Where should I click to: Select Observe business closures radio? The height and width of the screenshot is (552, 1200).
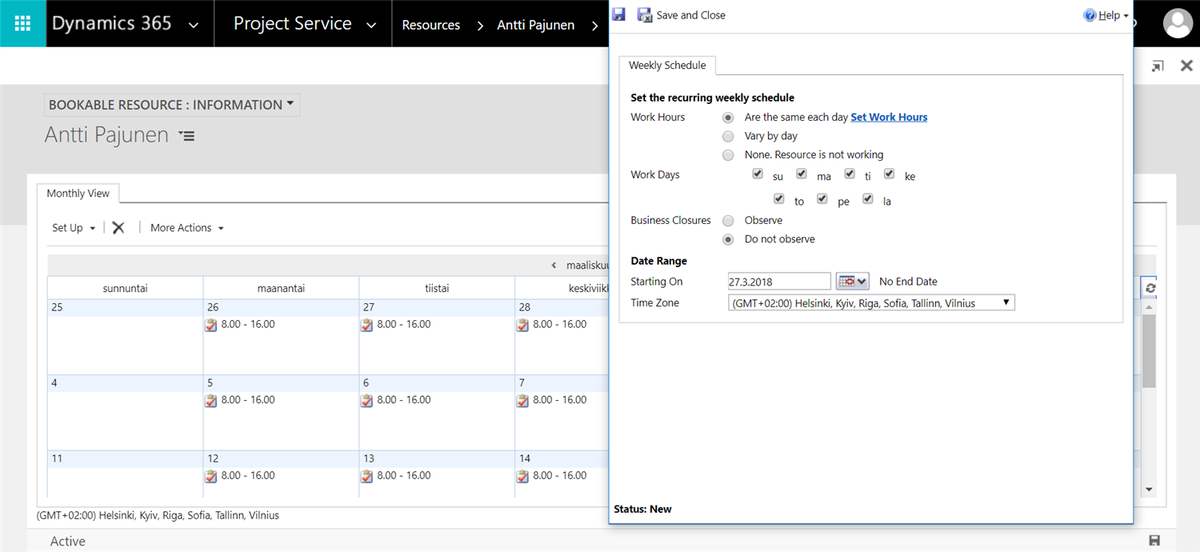pyautogui.click(x=728, y=220)
